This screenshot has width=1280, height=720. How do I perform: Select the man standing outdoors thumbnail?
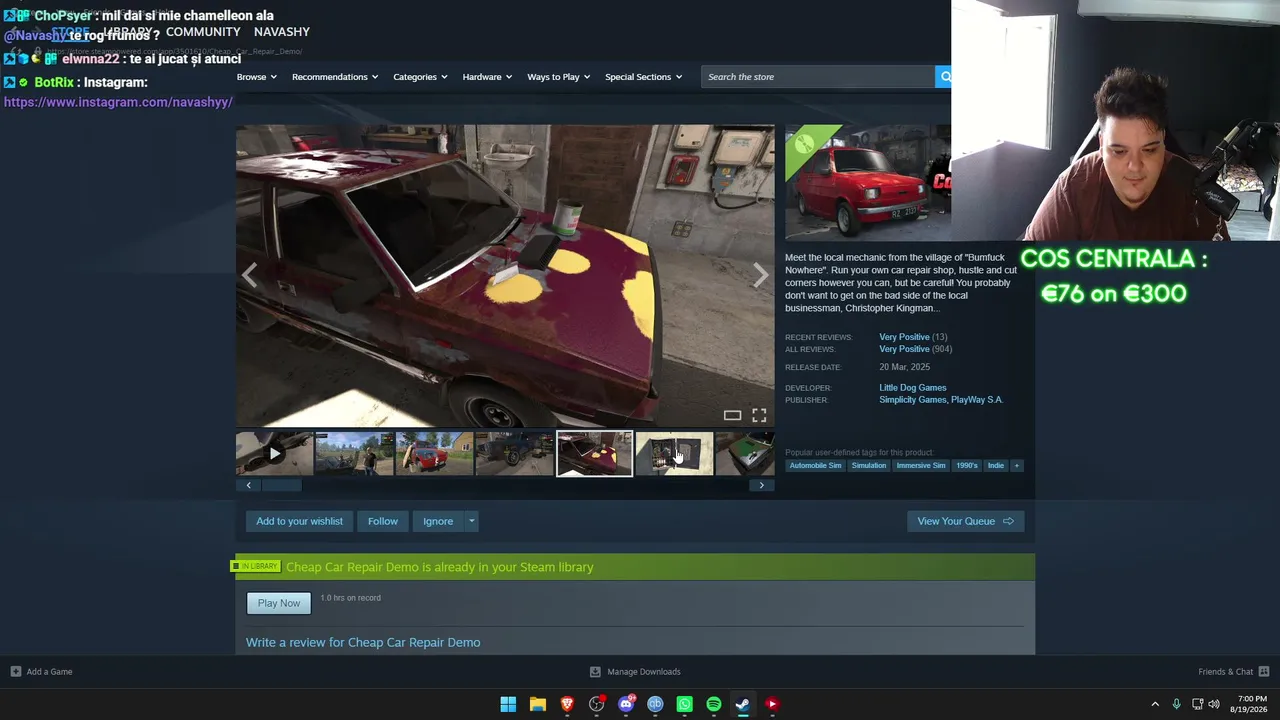coord(354,454)
